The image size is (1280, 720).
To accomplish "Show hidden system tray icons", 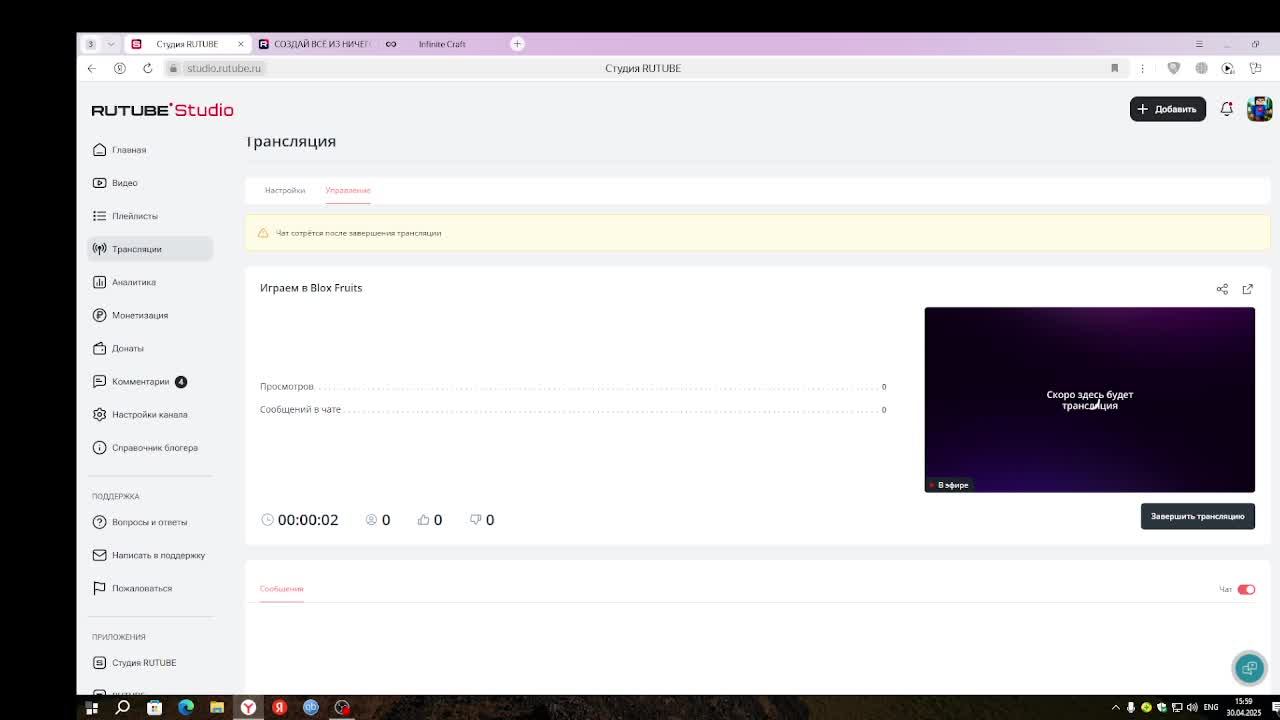I will [x=1116, y=708].
